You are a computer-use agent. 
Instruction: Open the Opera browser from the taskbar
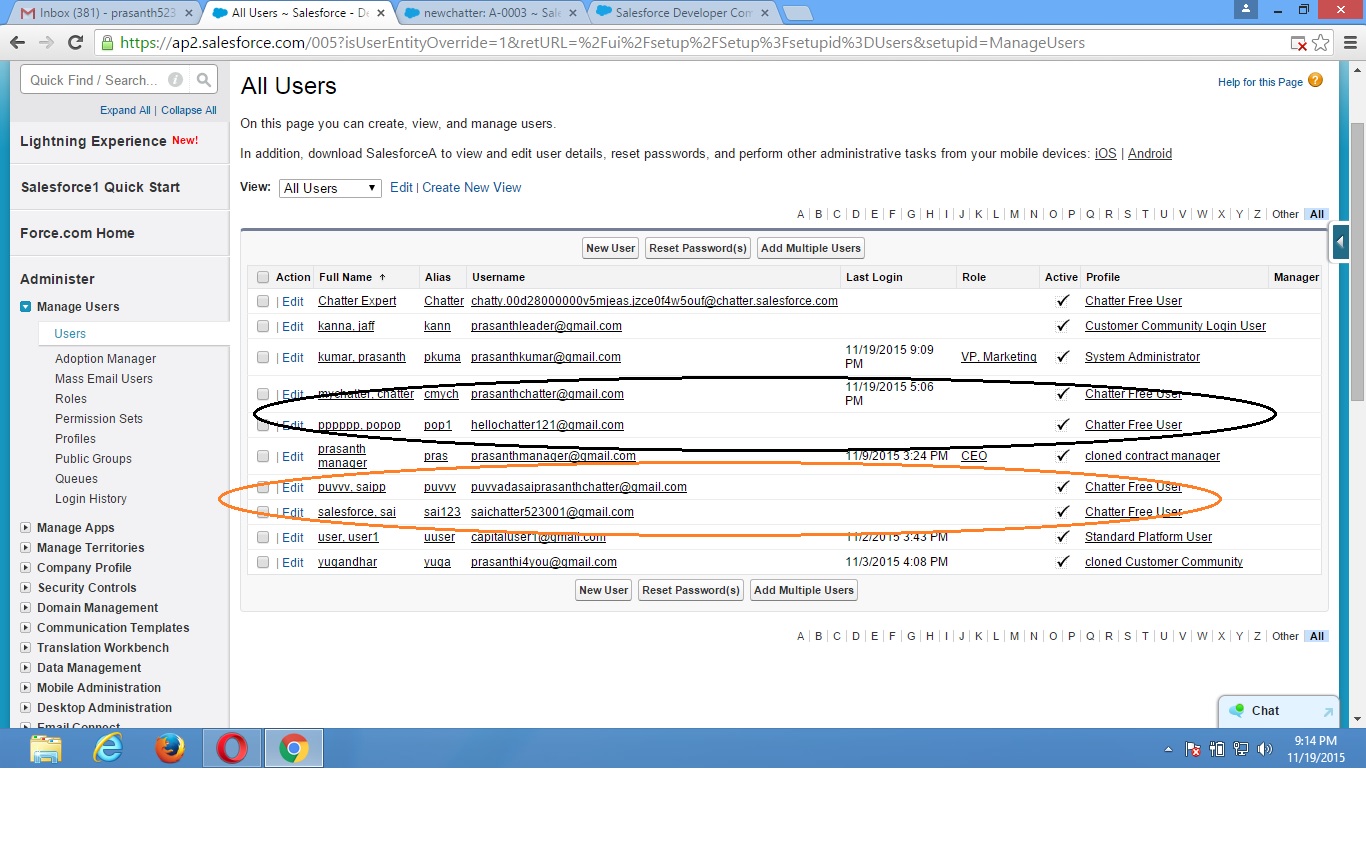pos(232,748)
